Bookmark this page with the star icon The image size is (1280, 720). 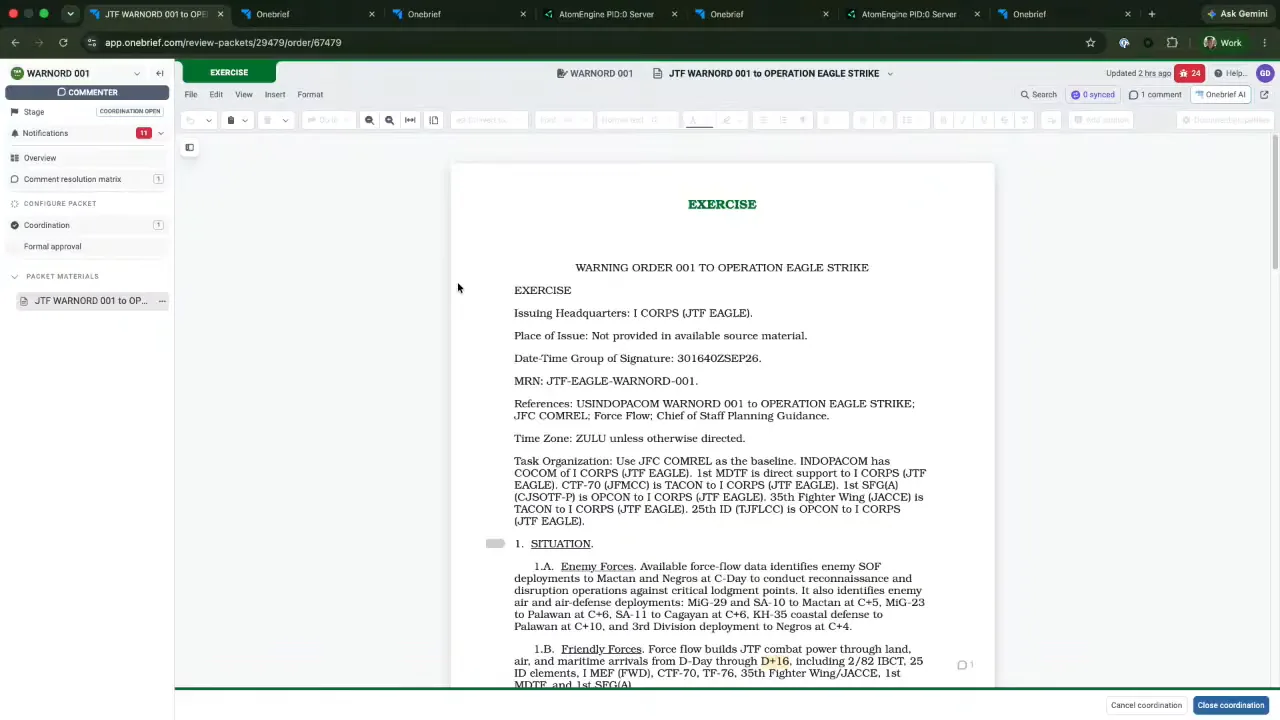[1090, 43]
